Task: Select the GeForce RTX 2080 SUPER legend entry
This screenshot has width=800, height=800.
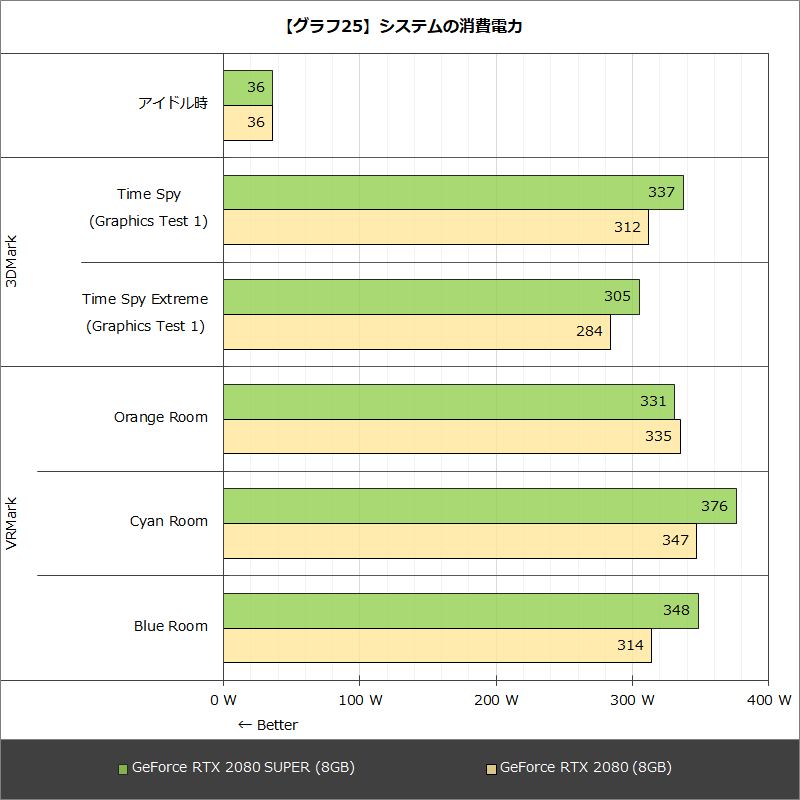Action: point(243,767)
